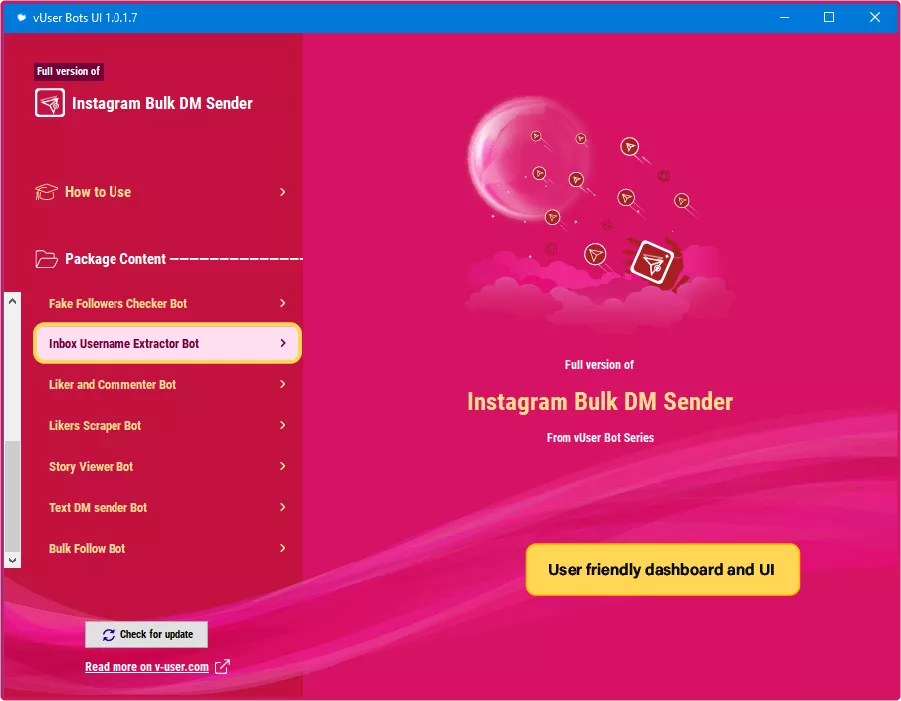This screenshot has height=701, width=901.
Task: Click the external link icon beside v-user.com
Action: [222, 667]
